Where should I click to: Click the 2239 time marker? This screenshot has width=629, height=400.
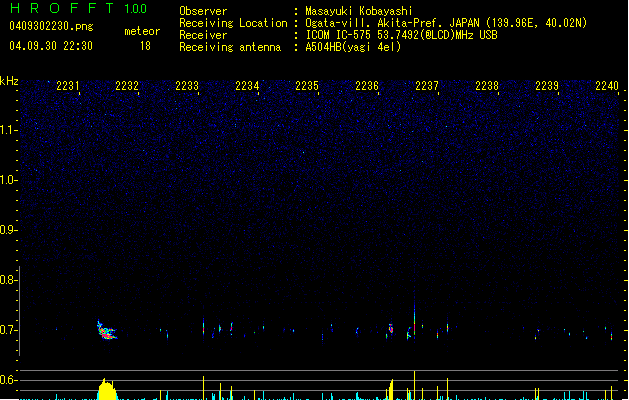(x=547, y=86)
